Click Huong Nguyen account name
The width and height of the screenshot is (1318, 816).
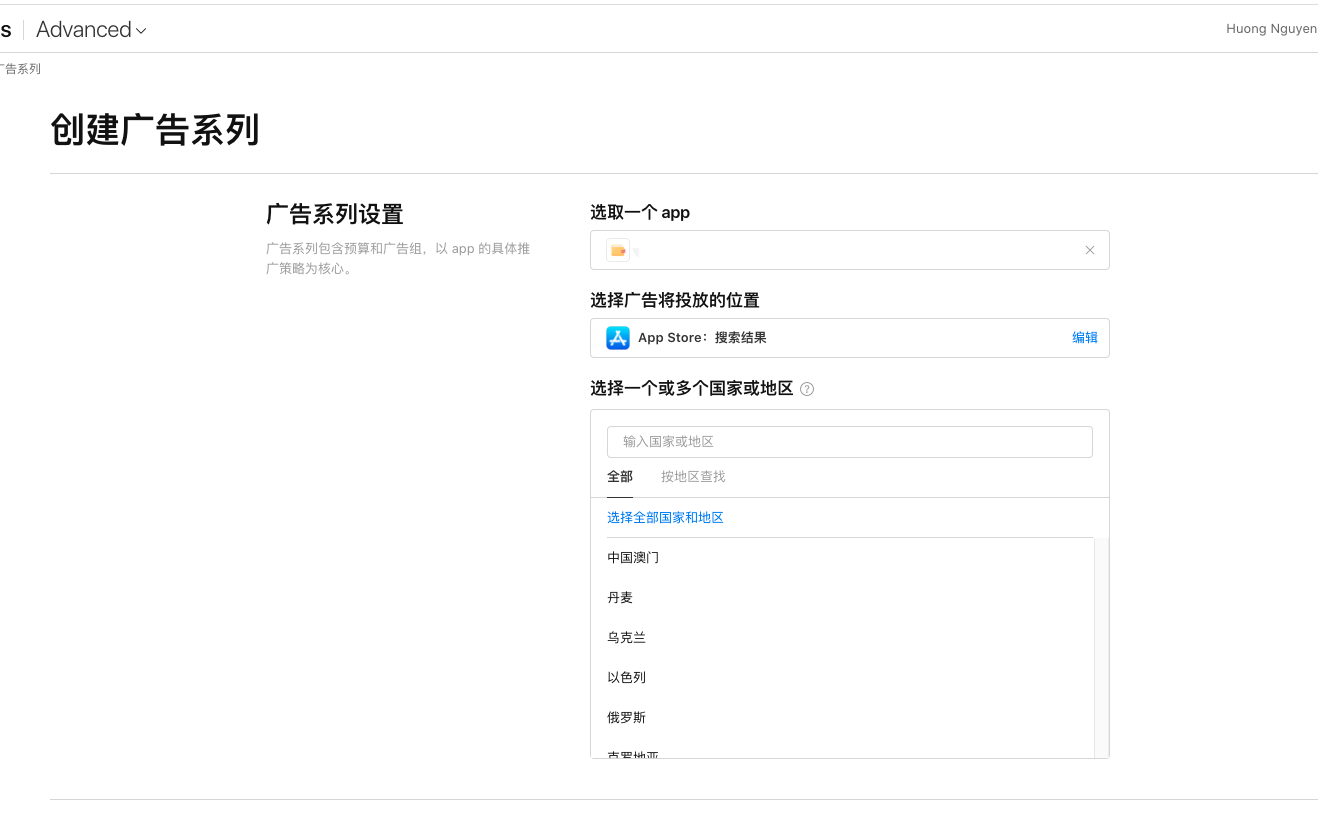click(1271, 28)
